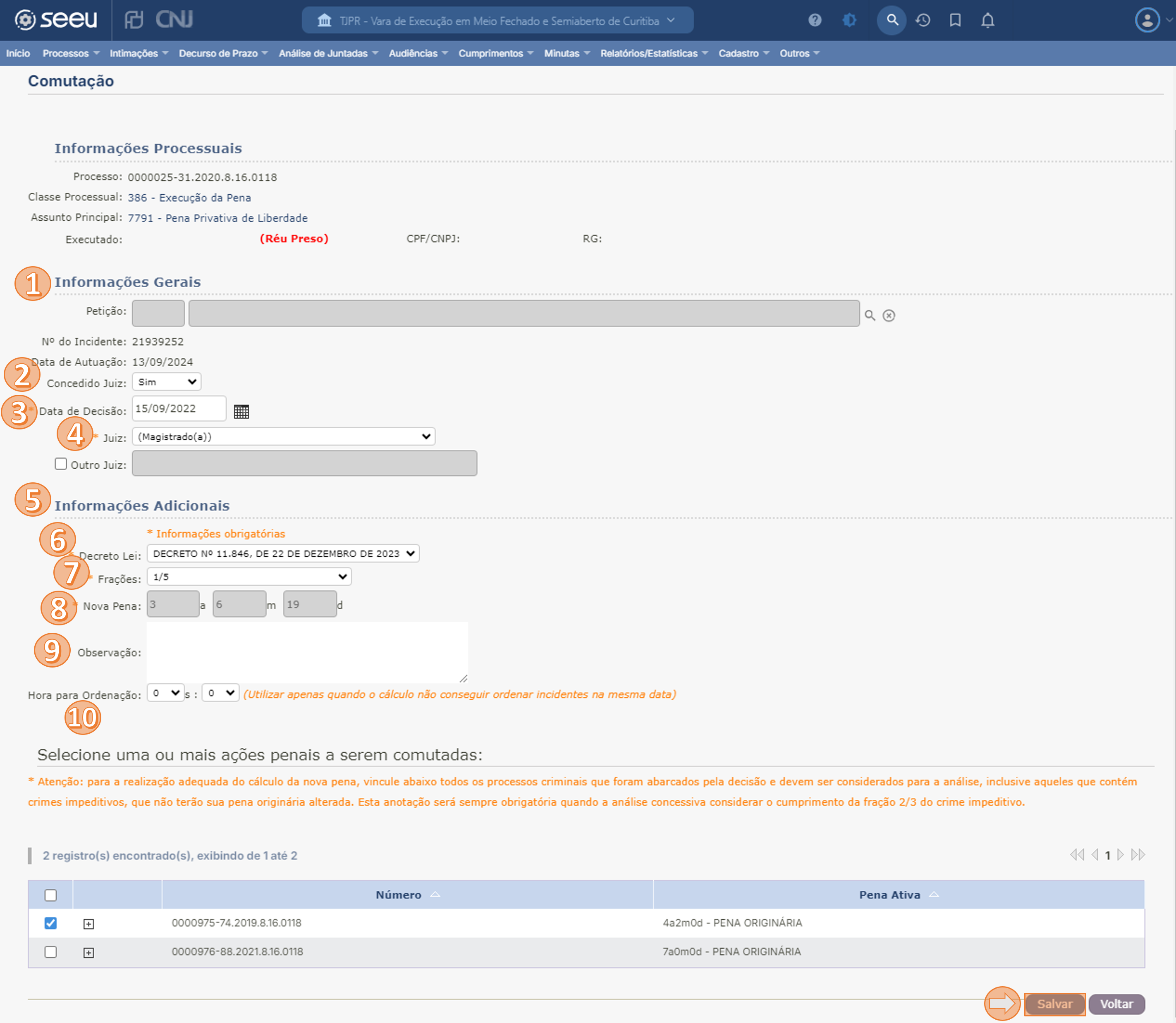This screenshot has height=1023, width=1176.
Task: Uncheck process 0000975-74.2019.8.16.0118
Action: coord(51,923)
